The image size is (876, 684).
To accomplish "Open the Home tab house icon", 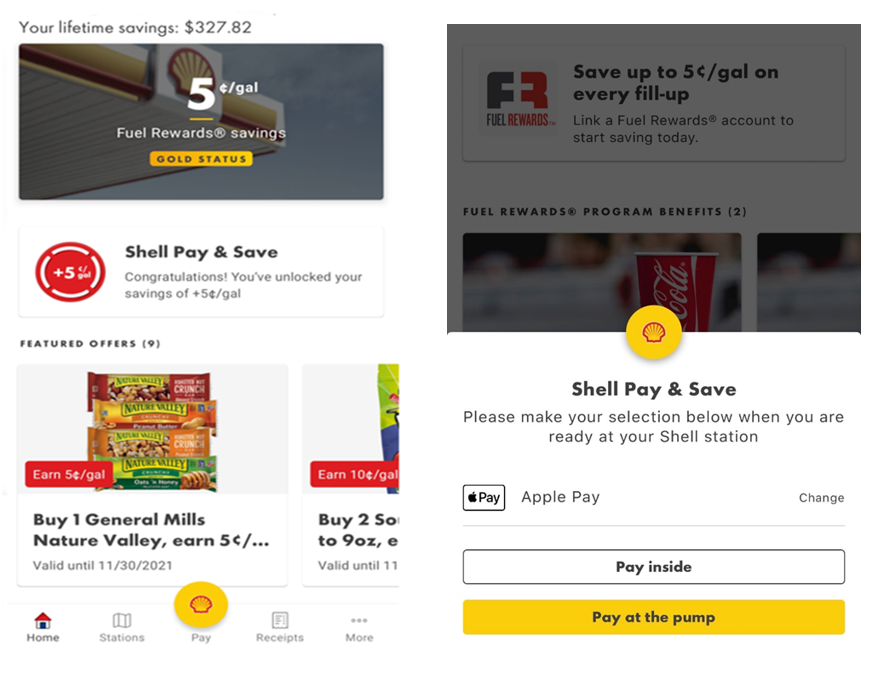I will [42, 620].
